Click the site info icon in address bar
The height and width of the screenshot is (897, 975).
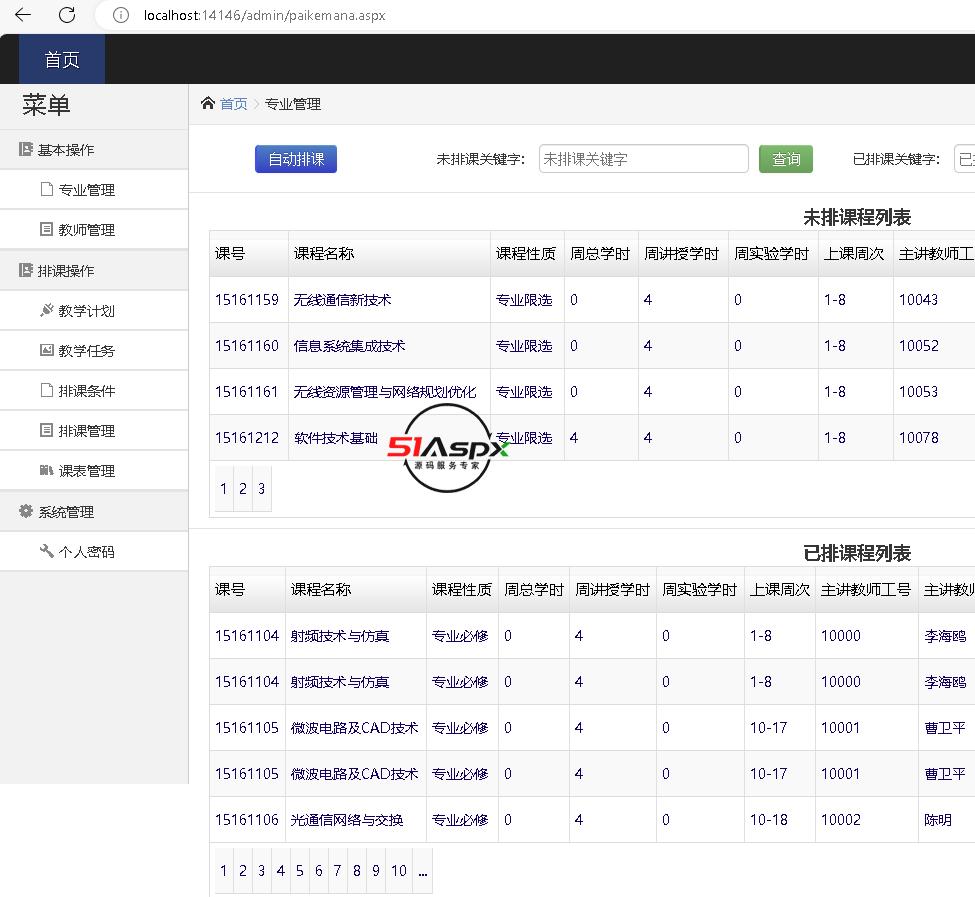tap(121, 15)
